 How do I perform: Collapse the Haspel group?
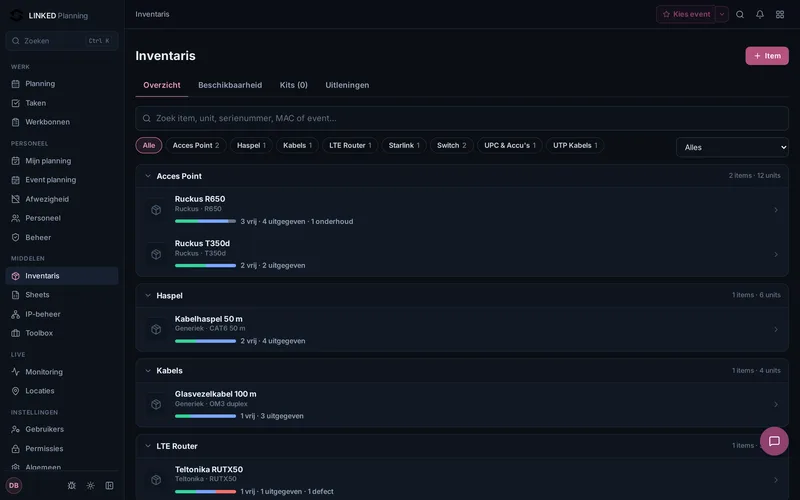pyautogui.click(x=148, y=295)
